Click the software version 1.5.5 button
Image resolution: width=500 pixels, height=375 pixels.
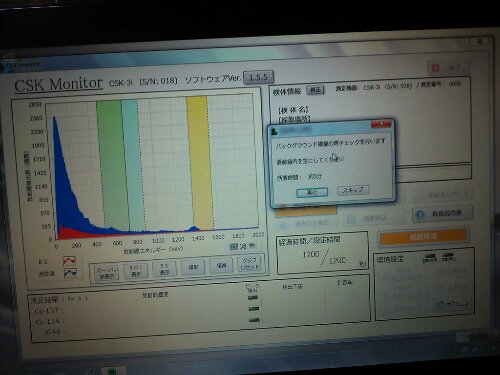click(x=259, y=77)
